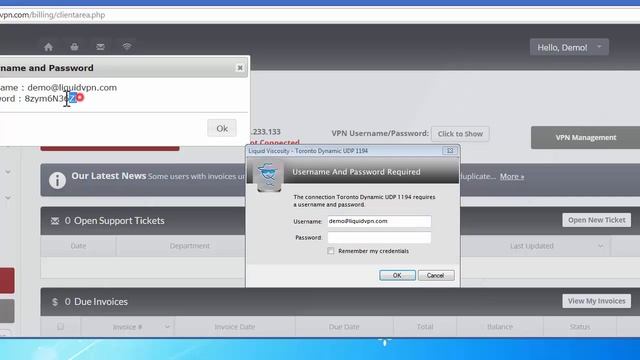Click the Open New Ticket button

pos(596,220)
